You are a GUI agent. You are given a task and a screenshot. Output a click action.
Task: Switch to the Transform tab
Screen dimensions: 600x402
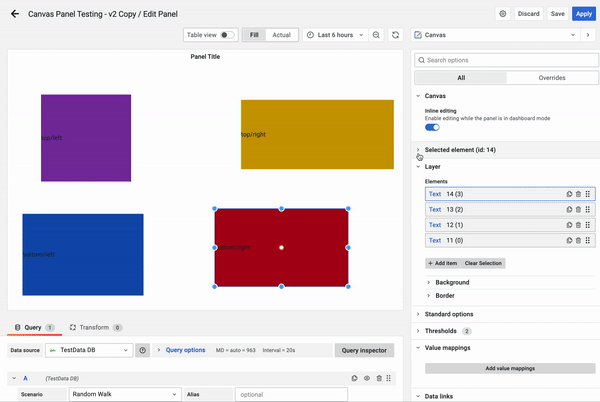click(94, 327)
